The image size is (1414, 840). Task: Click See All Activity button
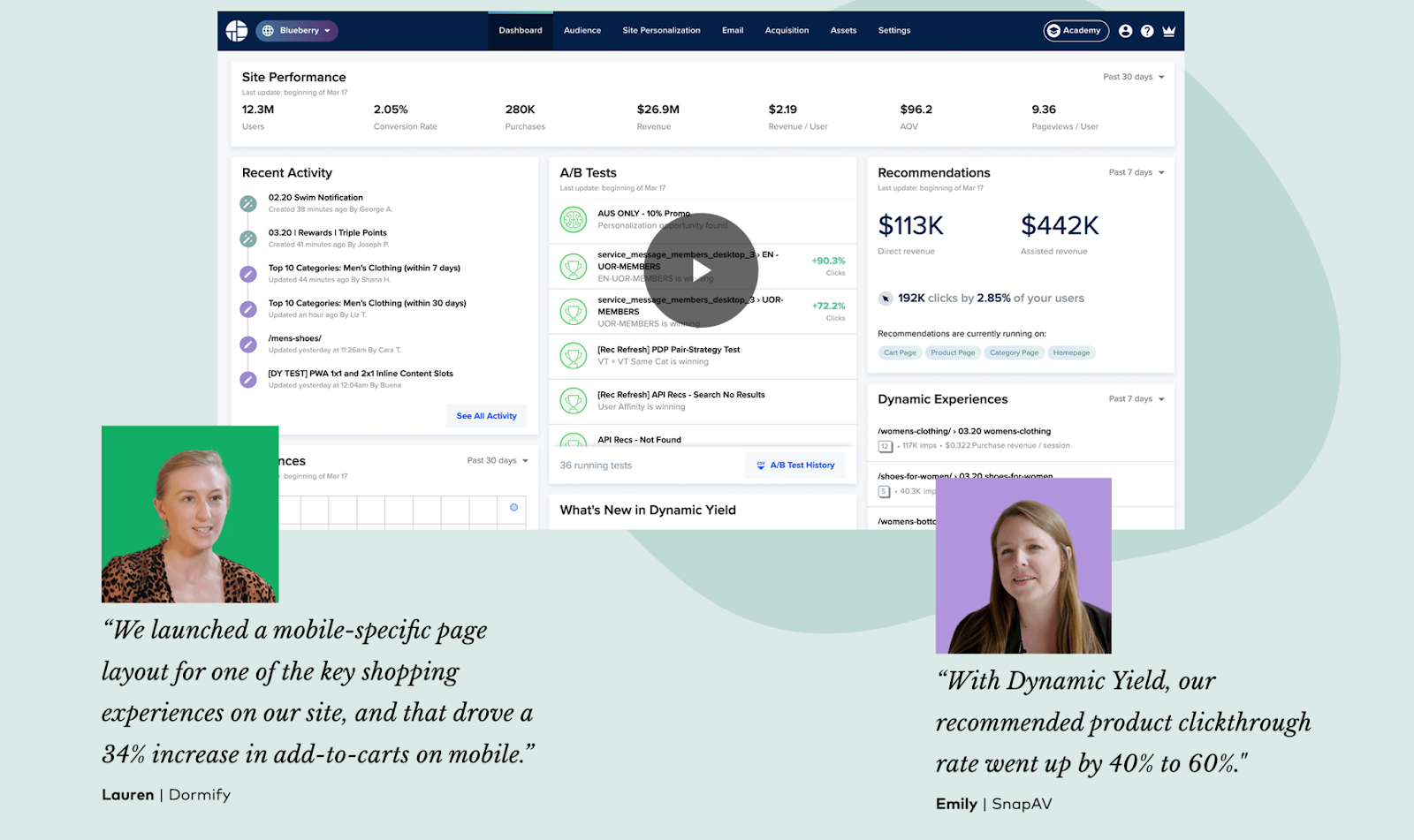[486, 416]
